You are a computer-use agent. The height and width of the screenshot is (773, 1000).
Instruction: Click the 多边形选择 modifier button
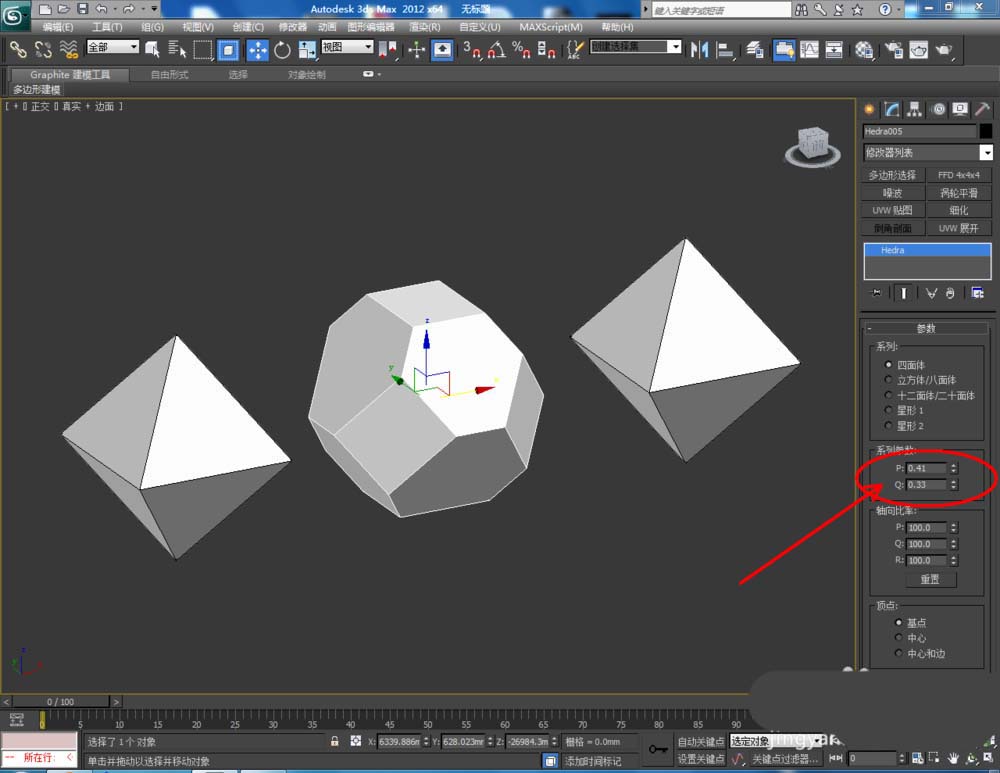tap(892, 175)
